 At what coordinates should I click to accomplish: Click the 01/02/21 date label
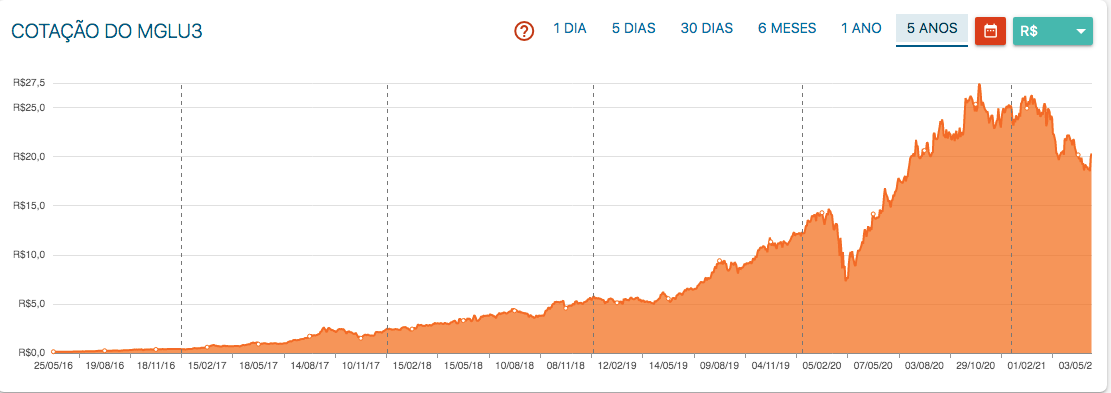point(1027,367)
